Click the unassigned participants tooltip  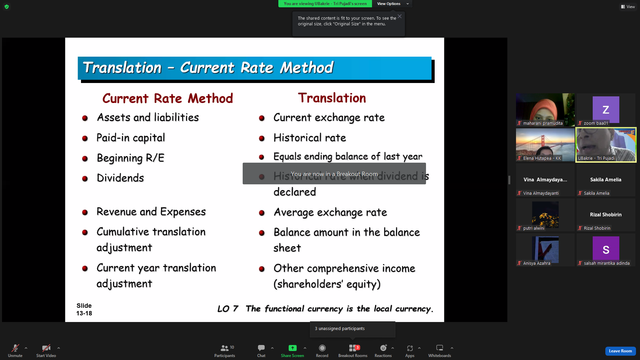tap(353, 329)
